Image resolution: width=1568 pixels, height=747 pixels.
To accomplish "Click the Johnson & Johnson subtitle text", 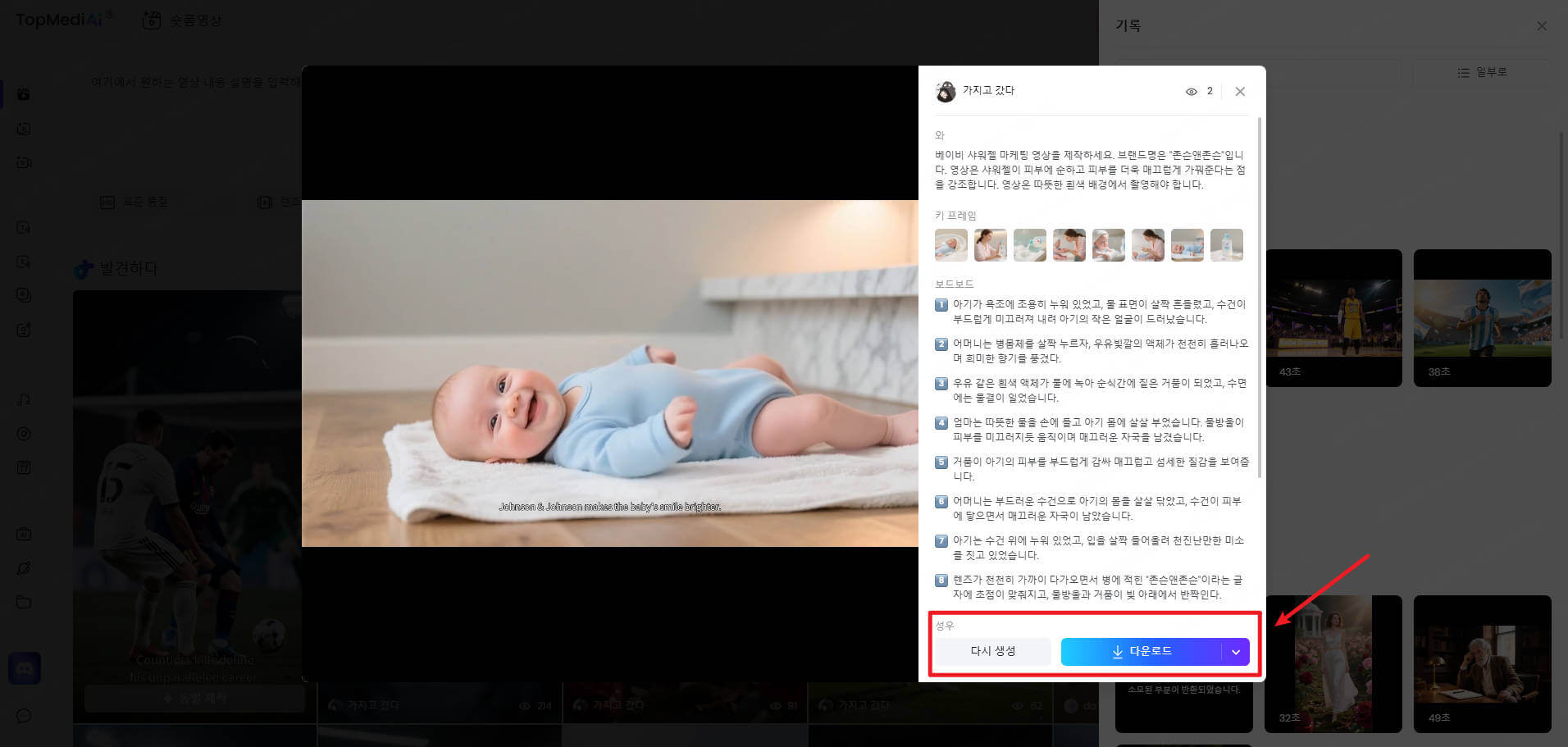I will 610,507.
